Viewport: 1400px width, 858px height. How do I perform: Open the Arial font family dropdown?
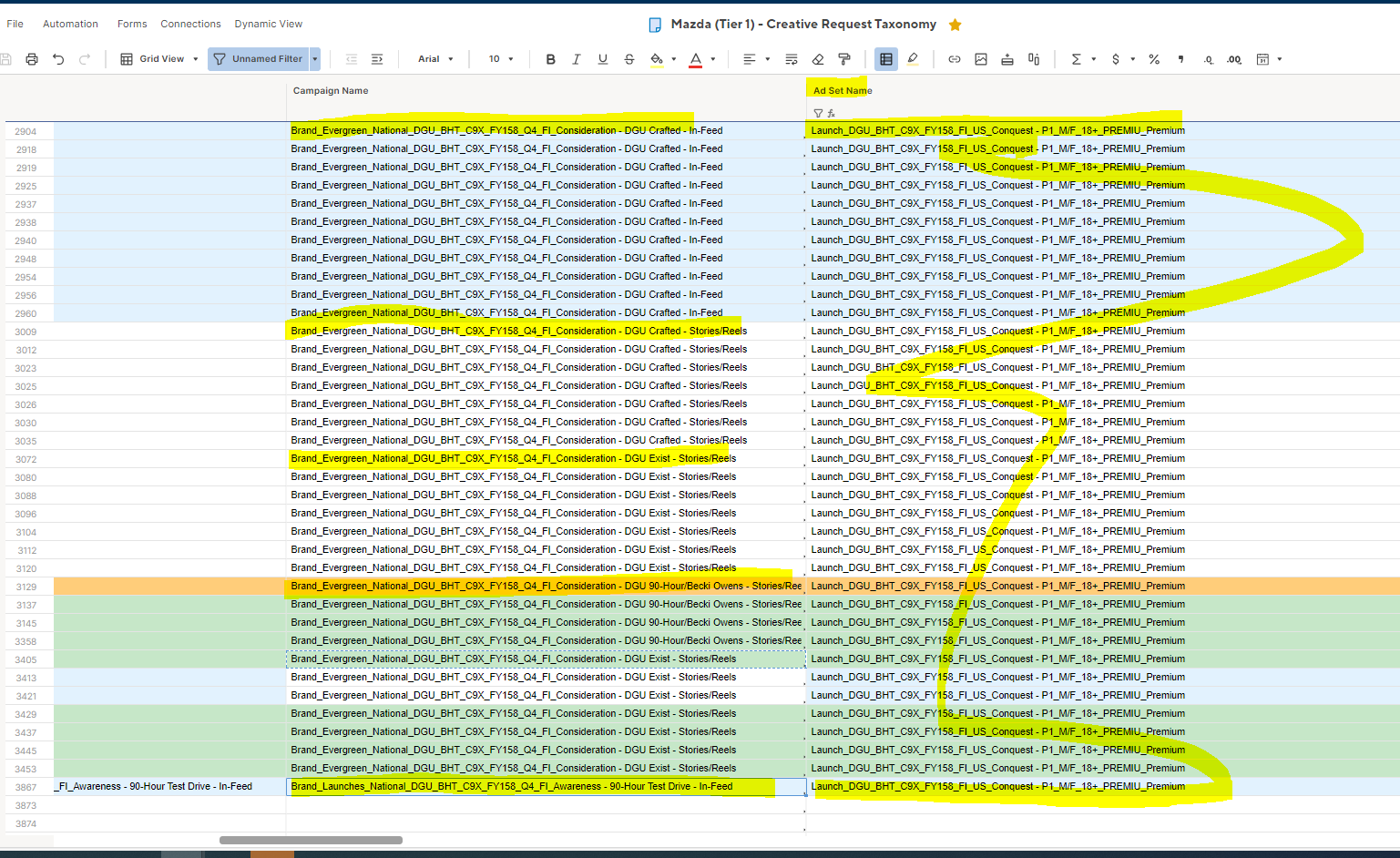(435, 59)
